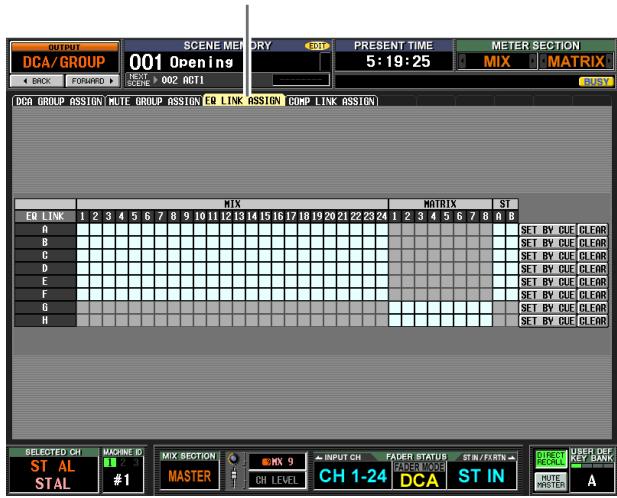Image resolution: width=617 pixels, height=498 pixels.
Task: Open the DCA GROUP ASSIGN tab
Action: (59, 101)
